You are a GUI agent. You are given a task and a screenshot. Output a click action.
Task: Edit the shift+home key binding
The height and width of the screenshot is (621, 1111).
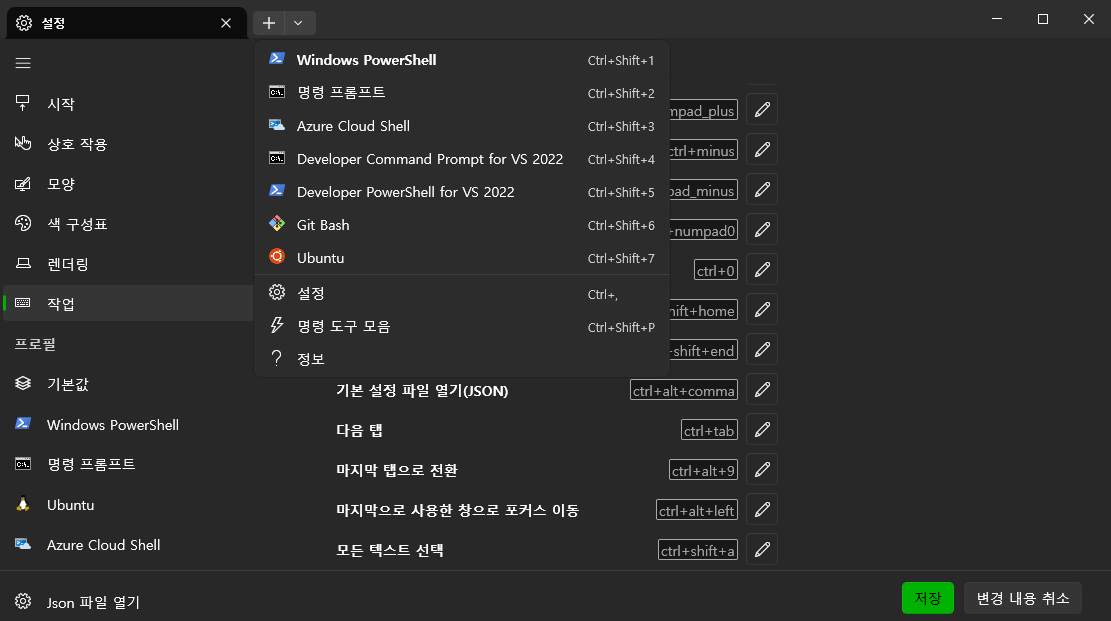(x=762, y=310)
